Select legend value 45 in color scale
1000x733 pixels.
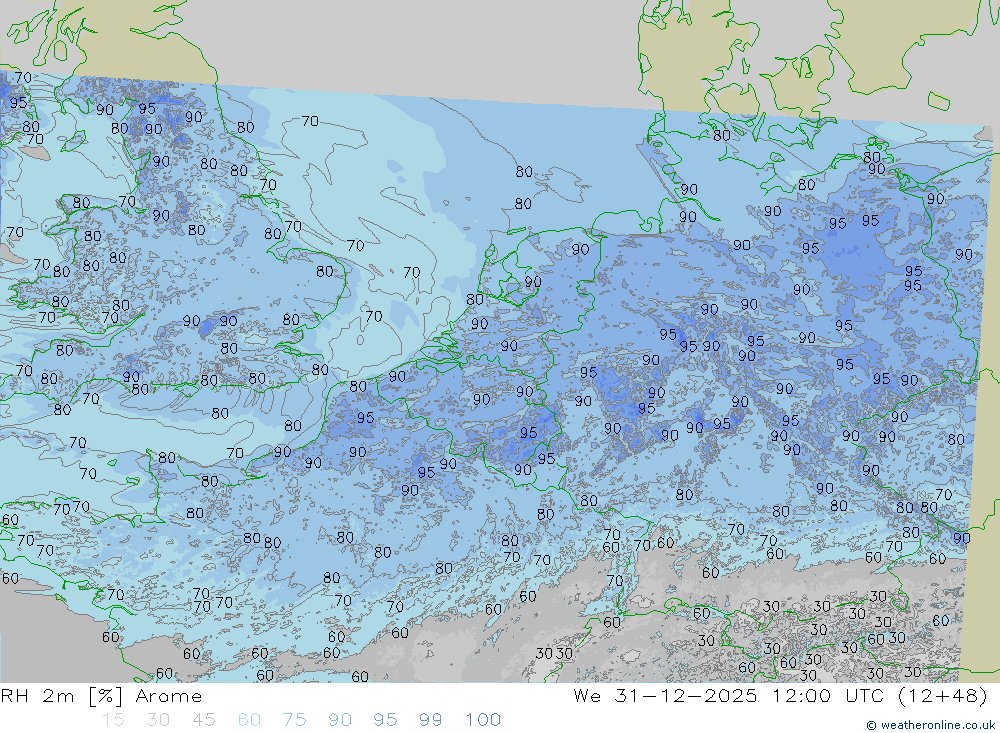point(204,720)
